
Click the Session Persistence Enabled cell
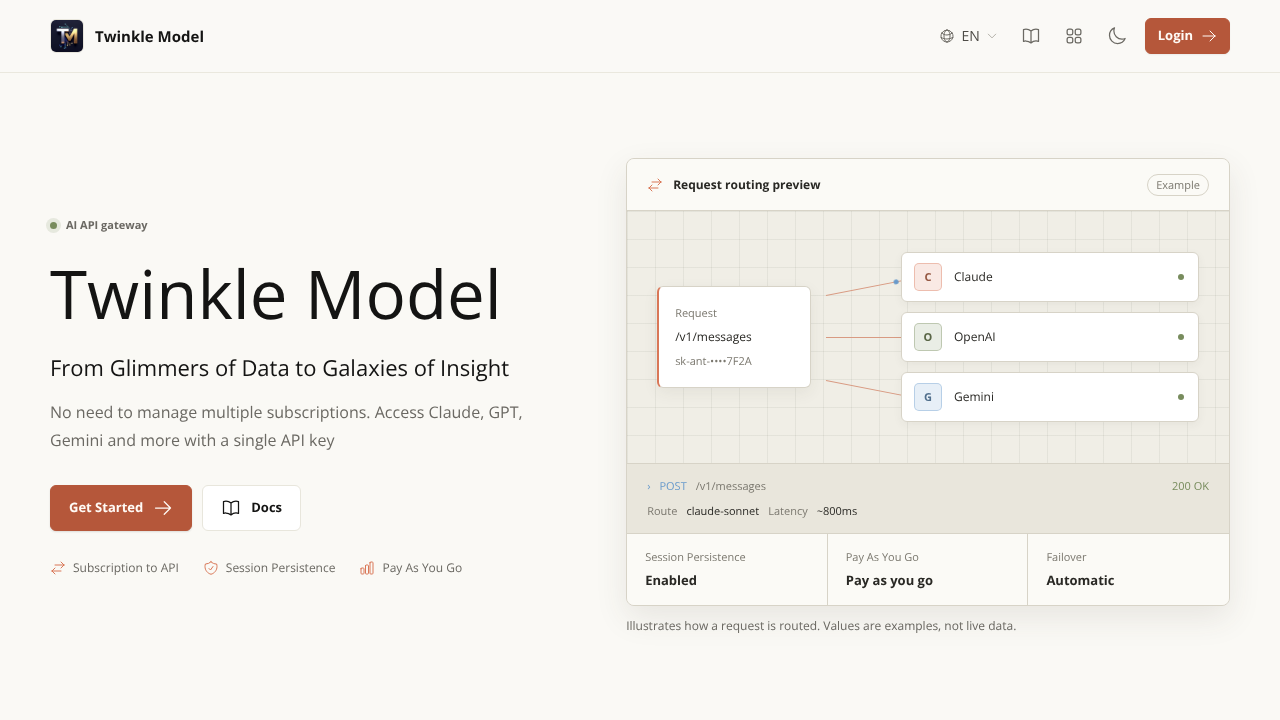(727, 569)
